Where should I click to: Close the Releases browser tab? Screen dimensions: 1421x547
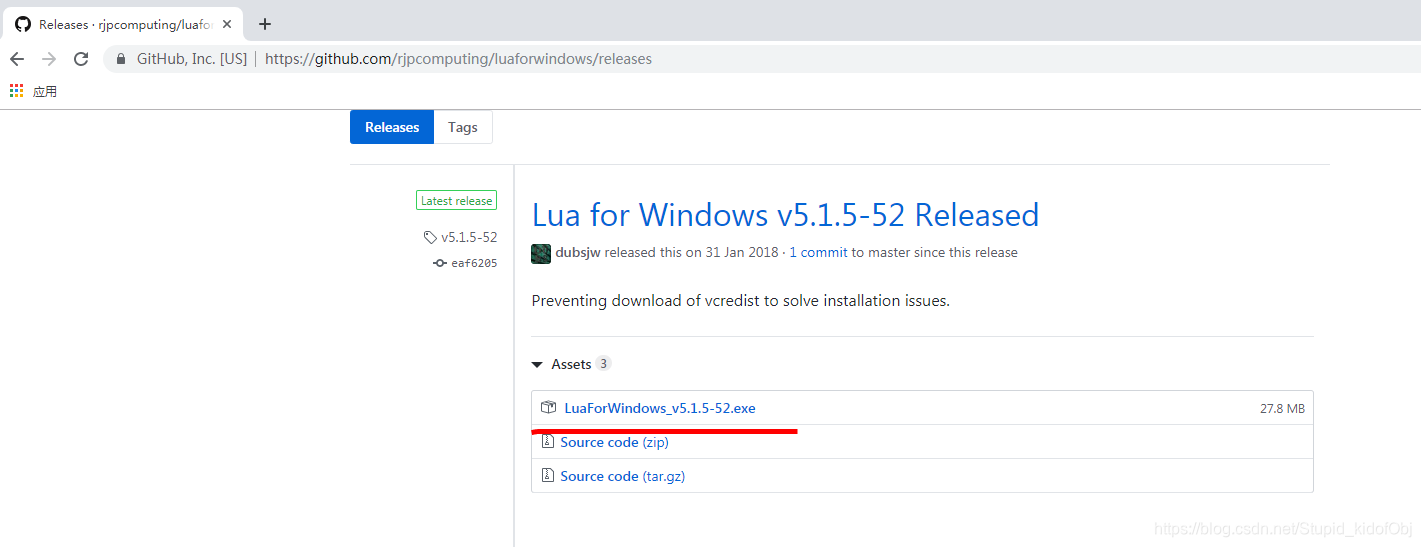tap(227, 24)
